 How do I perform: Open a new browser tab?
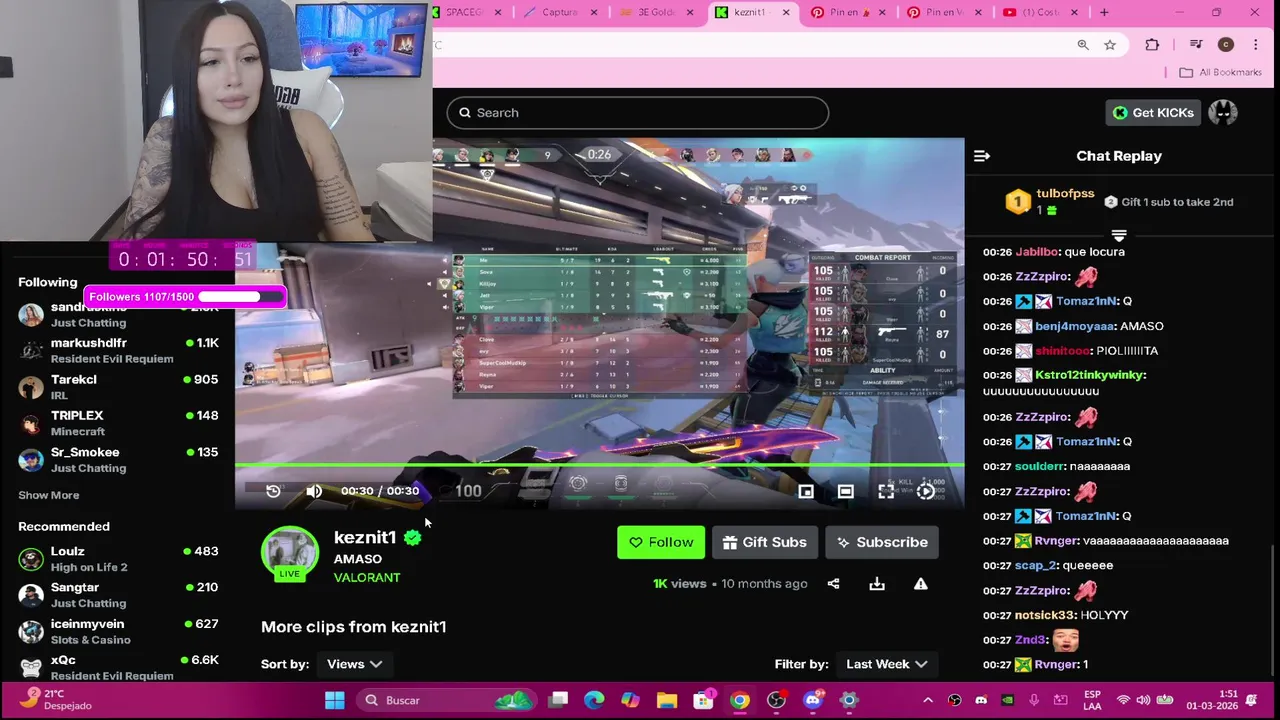1104,12
